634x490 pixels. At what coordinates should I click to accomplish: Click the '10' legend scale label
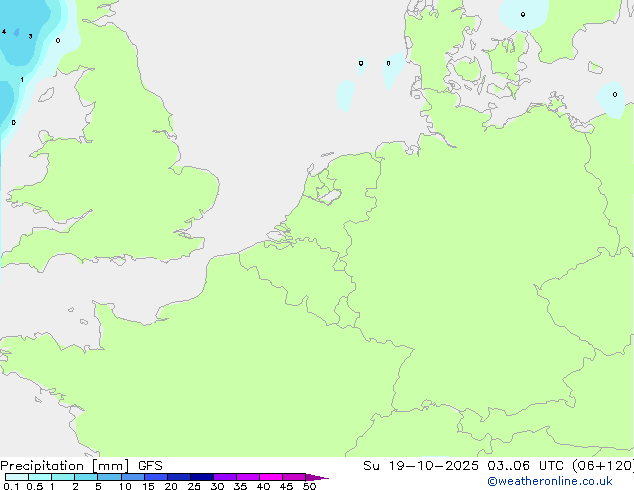click(x=125, y=486)
